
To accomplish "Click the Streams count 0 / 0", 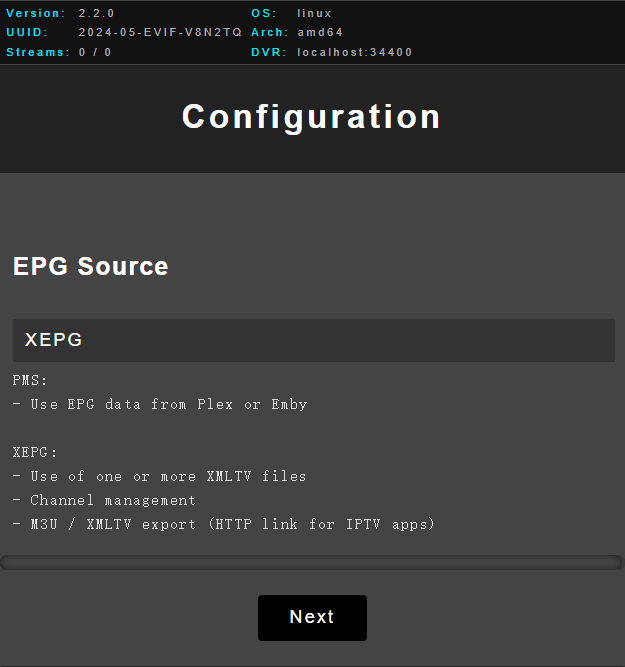I will pyautogui.click(x=95, y=52).
